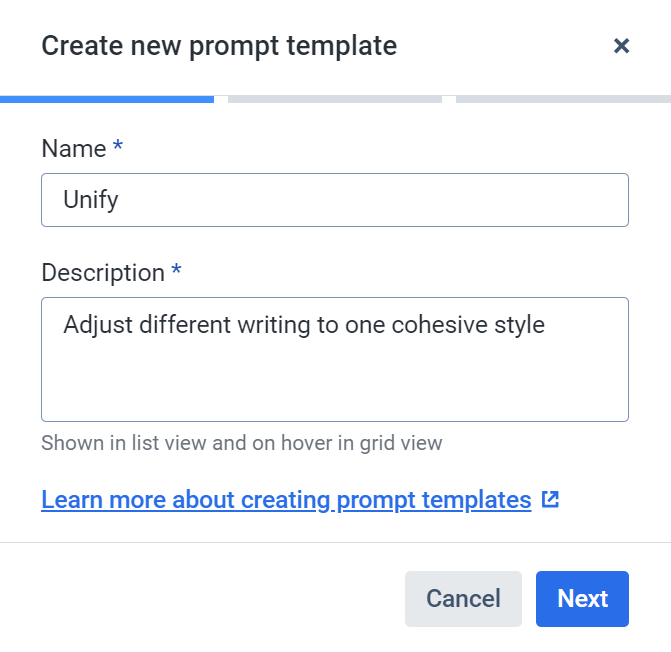The height and width of the screenshot is (652, 671).
Task: Open Learn more about creating prompt templates
Action: click(x=286, y=500)
